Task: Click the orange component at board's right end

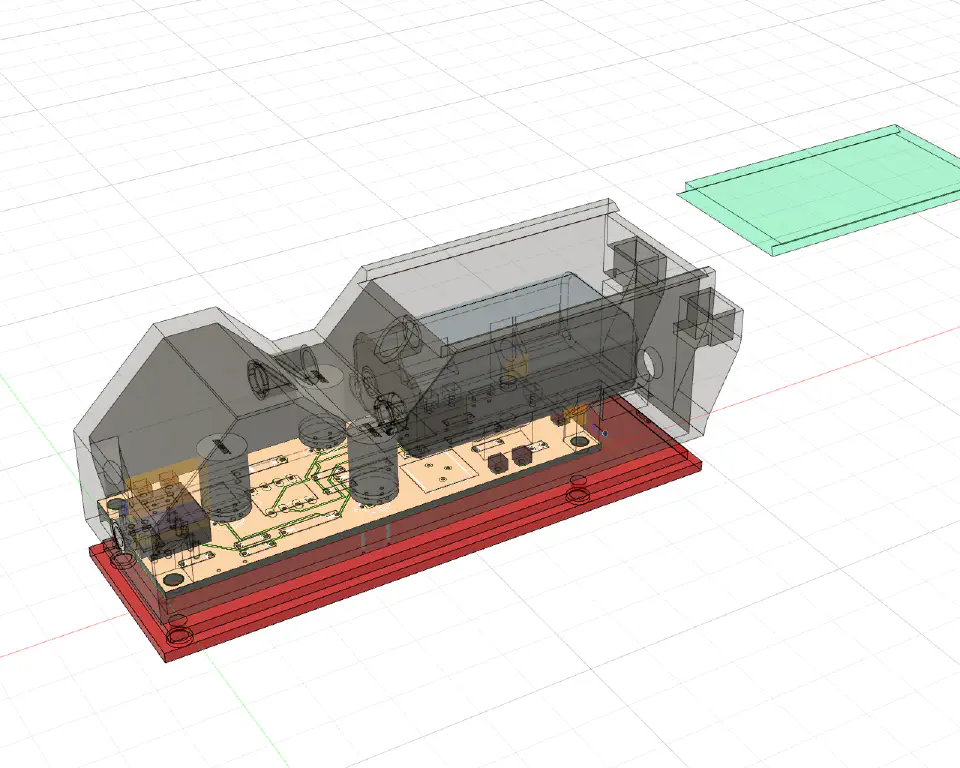Action: pyautogui.click(x=577, y=412)
